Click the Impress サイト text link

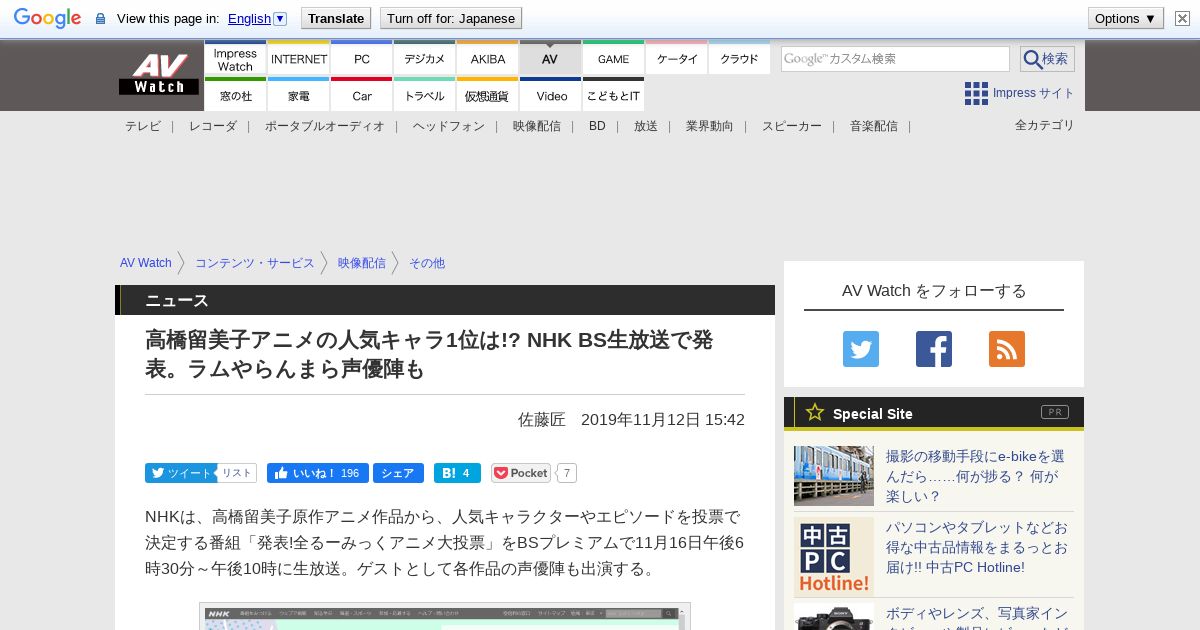click(x=1034, y=93)
